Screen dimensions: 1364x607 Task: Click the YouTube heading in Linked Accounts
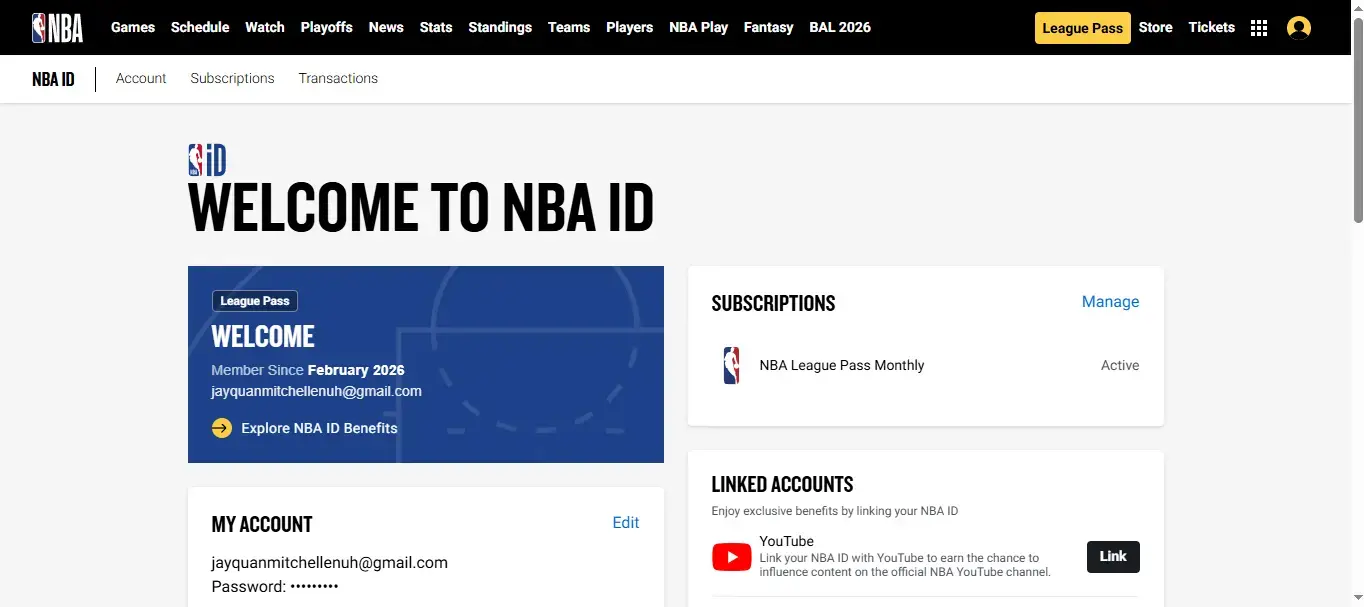pyautogui.click(x=787, y=541)
